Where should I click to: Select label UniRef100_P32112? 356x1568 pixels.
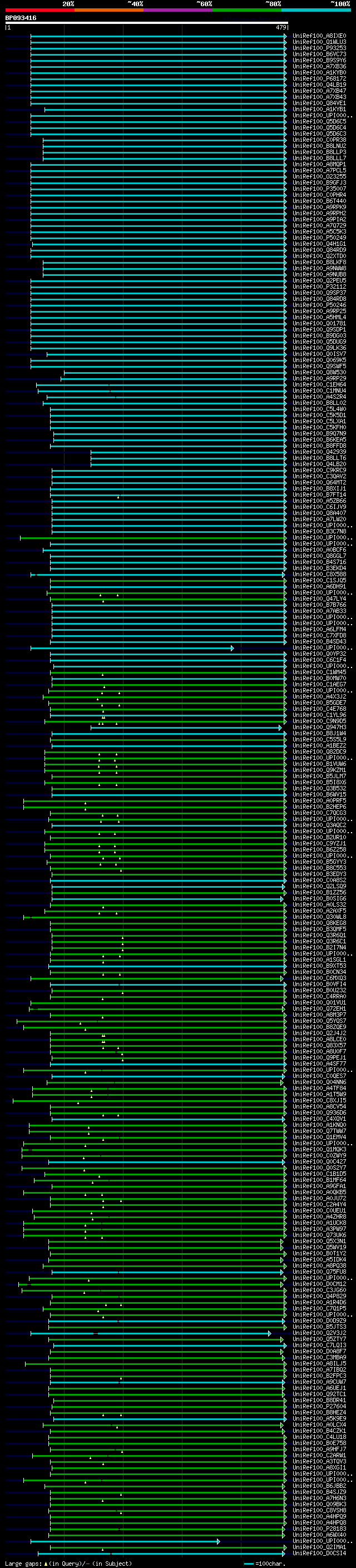click(x=319, y=286)
